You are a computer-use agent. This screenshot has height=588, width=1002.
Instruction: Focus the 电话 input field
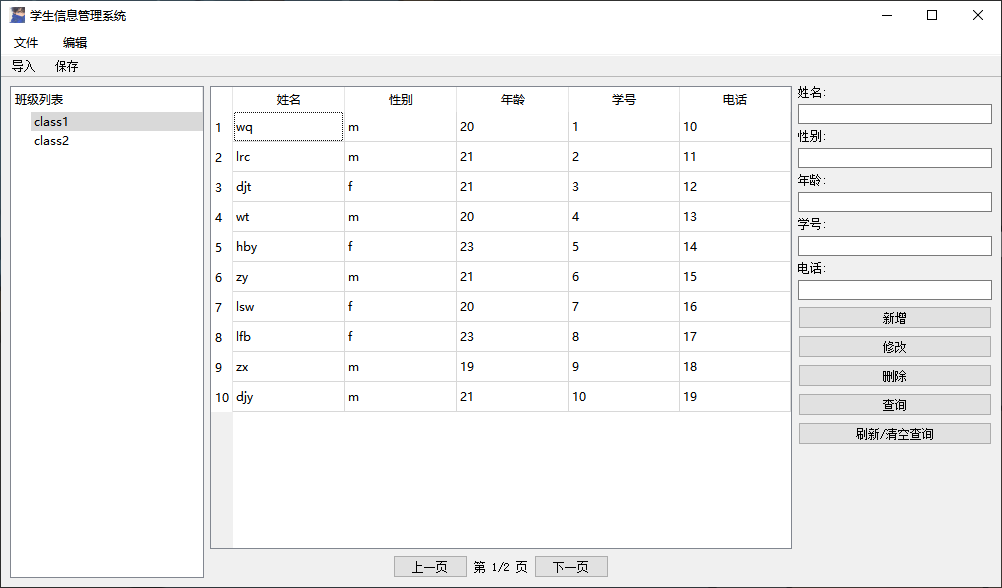point(895,290)
